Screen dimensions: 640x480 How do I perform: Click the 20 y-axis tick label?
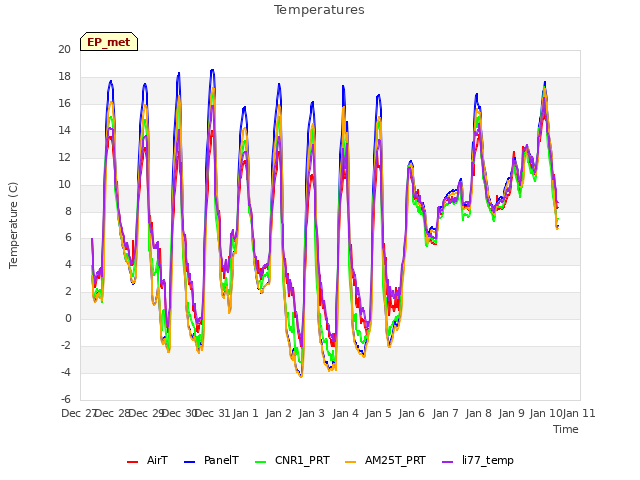pyautogui.click(x=64, y=49)
